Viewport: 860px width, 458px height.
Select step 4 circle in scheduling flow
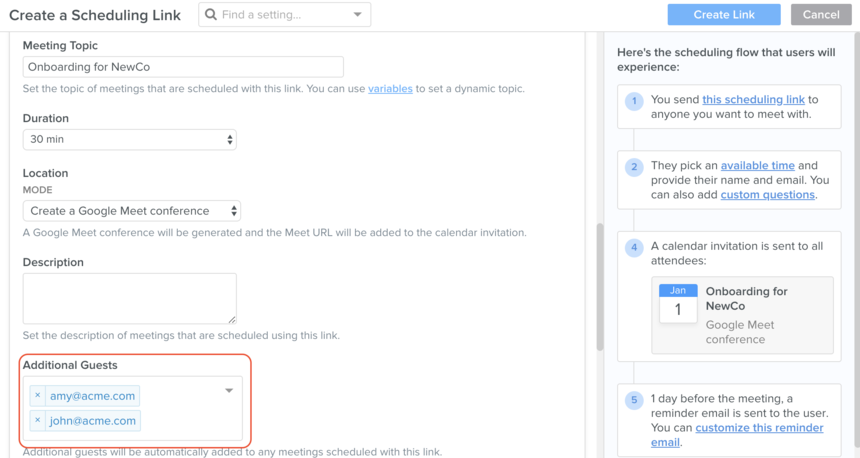(634, 247)
